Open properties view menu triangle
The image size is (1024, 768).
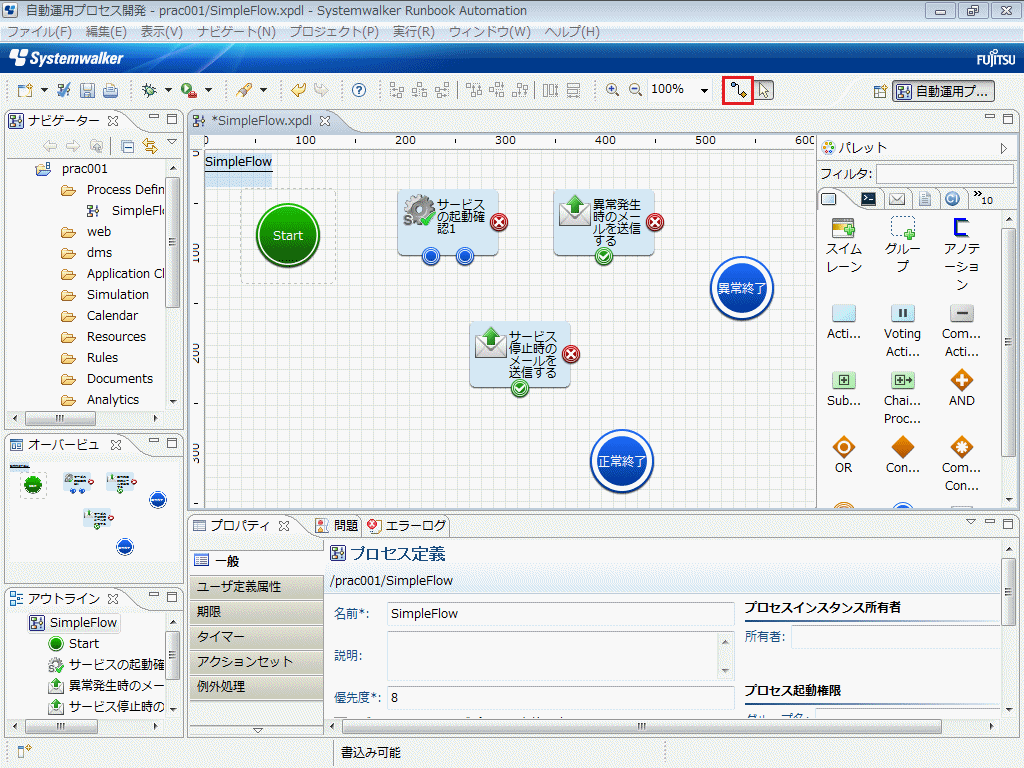pos(970,521)
